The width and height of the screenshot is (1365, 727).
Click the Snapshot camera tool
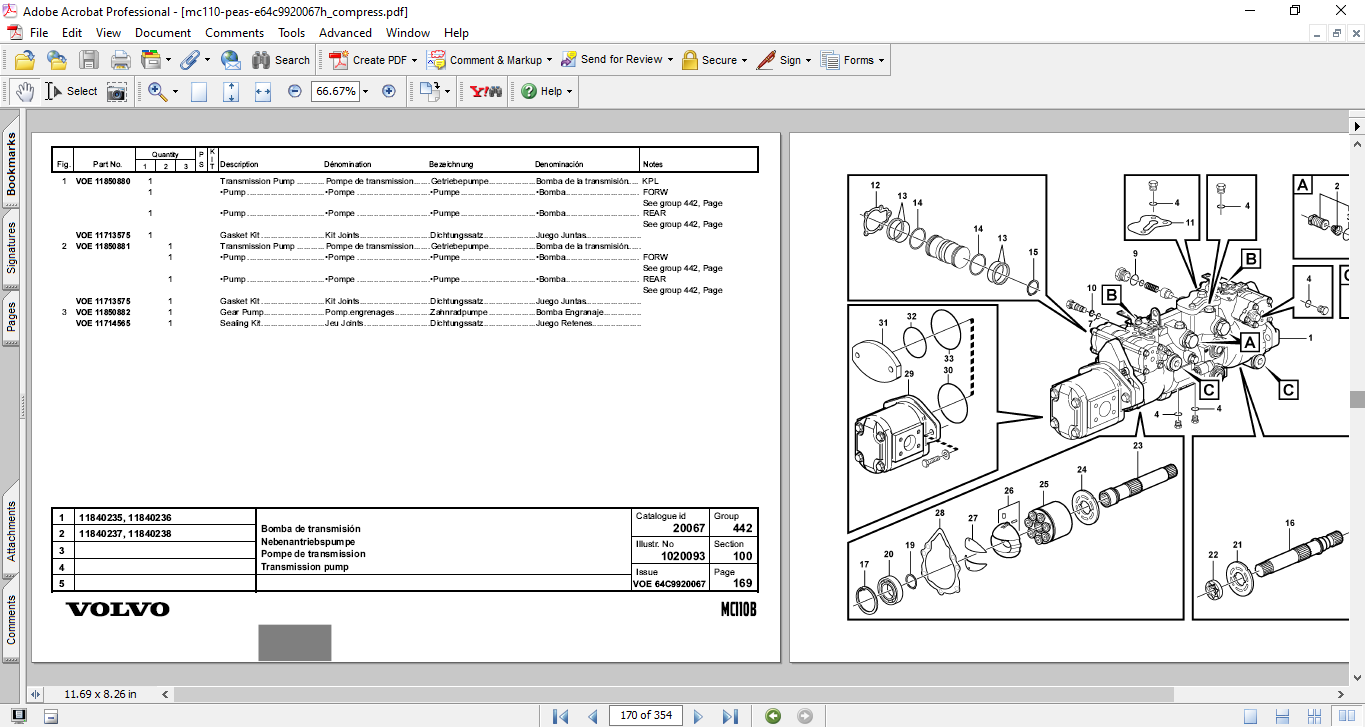pos(117,91)
